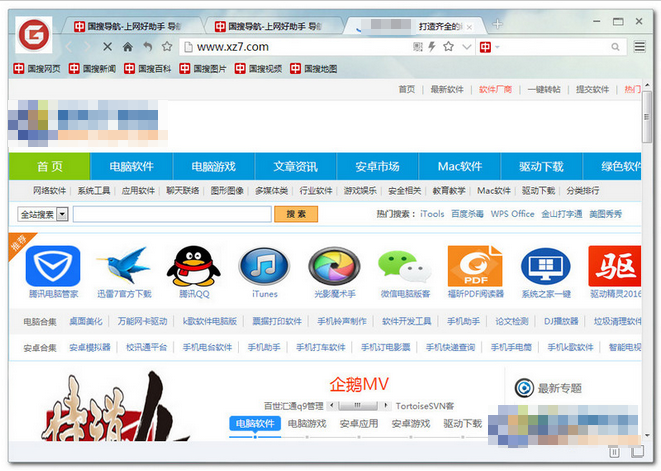Screen dimensions: 661x471
Task: Click the 软件厂商 top link
Action: click(495, 89)
